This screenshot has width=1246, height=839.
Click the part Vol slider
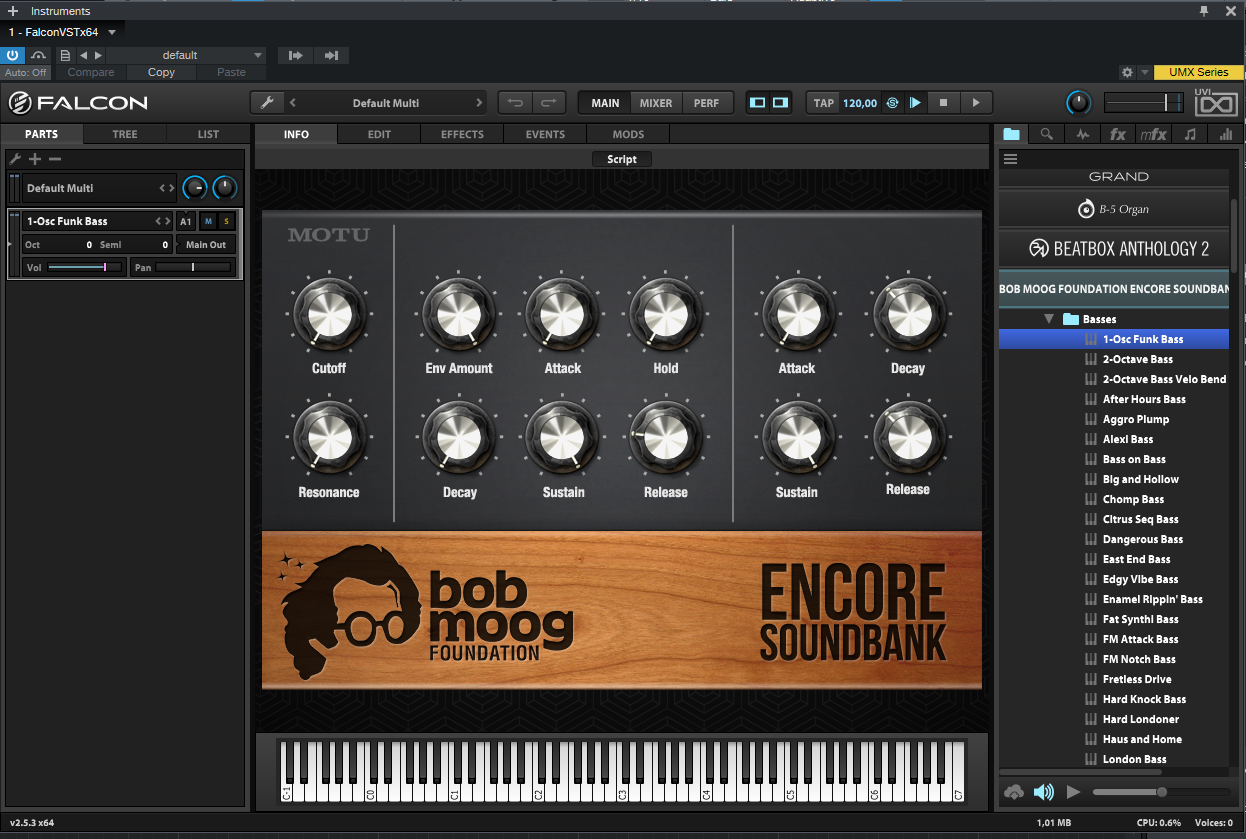click(x=84, y=267)
